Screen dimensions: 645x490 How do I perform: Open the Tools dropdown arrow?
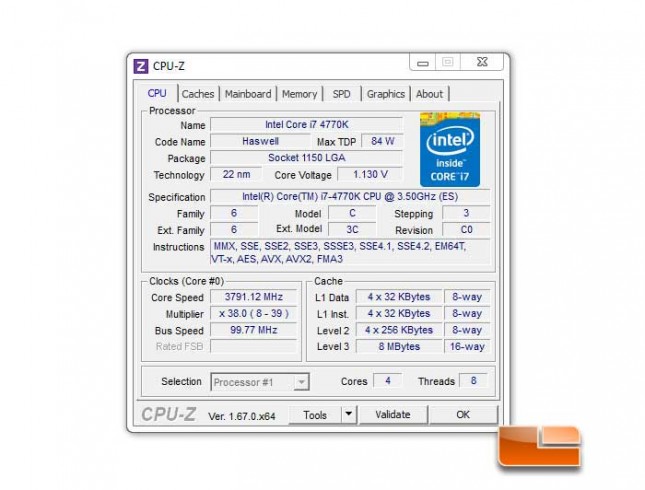point(349,414)
